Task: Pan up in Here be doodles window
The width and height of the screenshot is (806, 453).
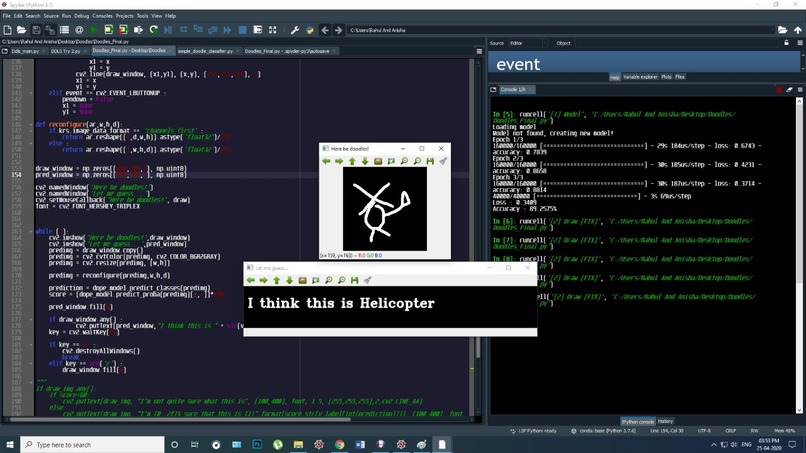Action: click(352, 161)
